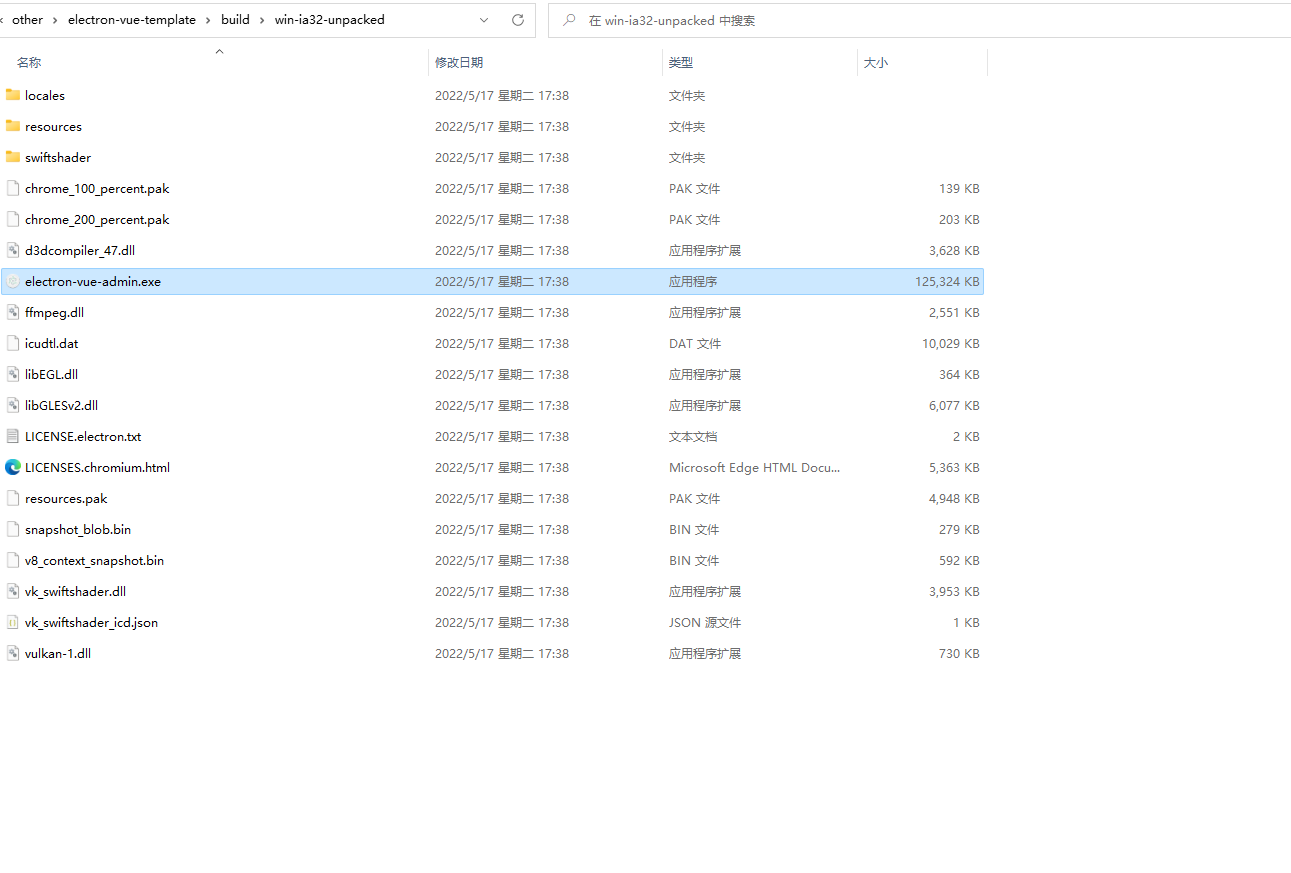Click the LICENSE.electron.txt document icon
Image resolution: width=1291 pixels, height=873 pixels.
[x=13, y=436]
